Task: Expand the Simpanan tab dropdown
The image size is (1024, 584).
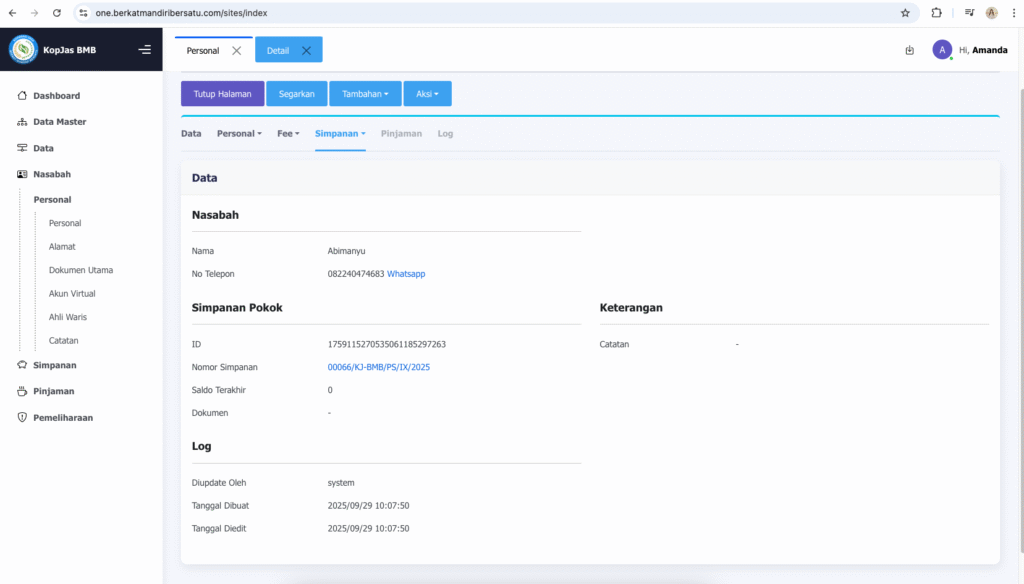Action: pos(340,133)
